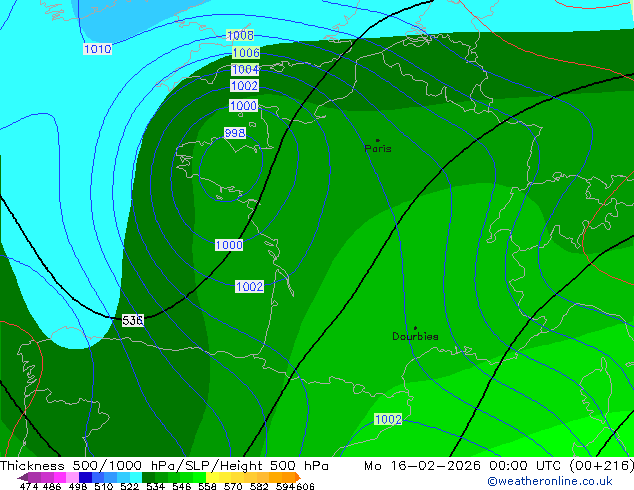This screenshot has height=490, width=634.
Task: Click the purple legend swatch above 474
Action: 35,477
